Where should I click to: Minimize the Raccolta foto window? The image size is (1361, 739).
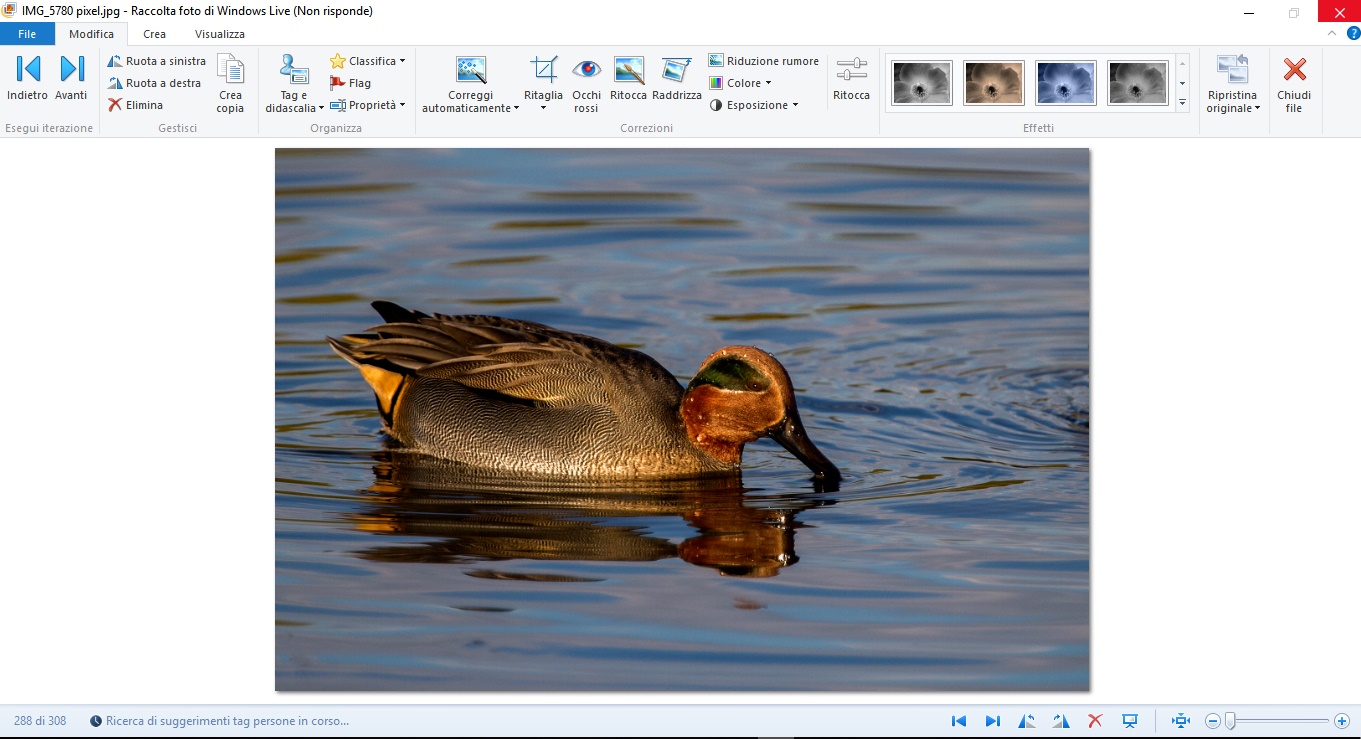(x=1250, y=12)
